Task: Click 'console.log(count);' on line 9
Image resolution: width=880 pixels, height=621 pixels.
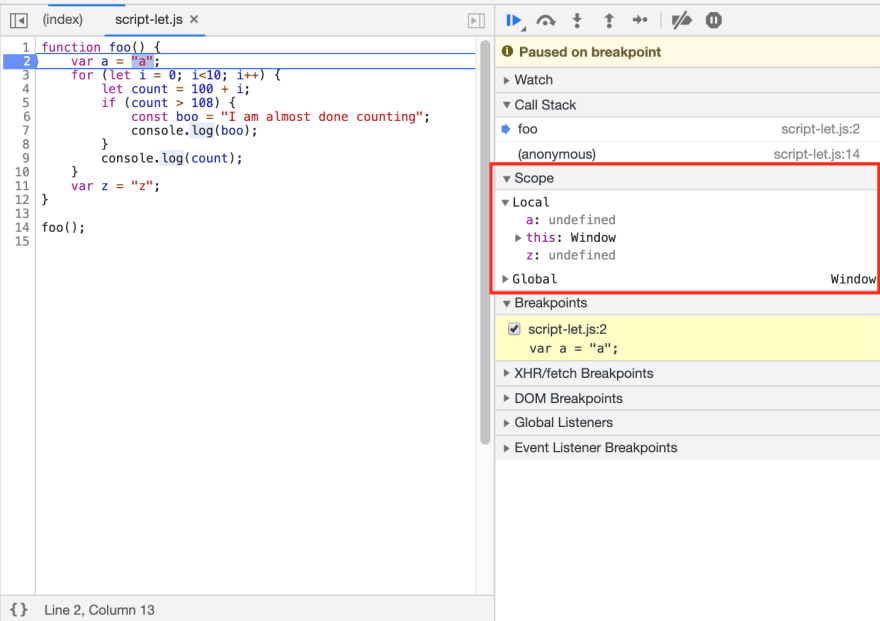Action: (x=172, y=158)
